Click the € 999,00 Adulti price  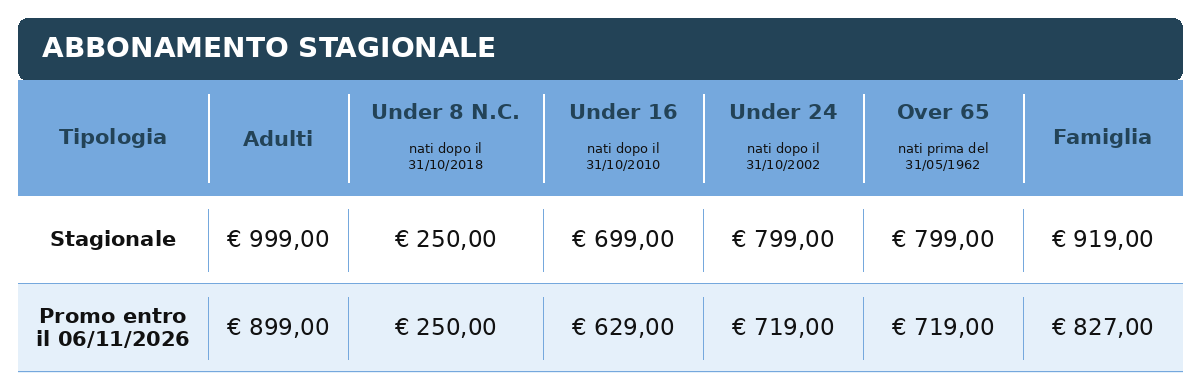tap(278, 240)
